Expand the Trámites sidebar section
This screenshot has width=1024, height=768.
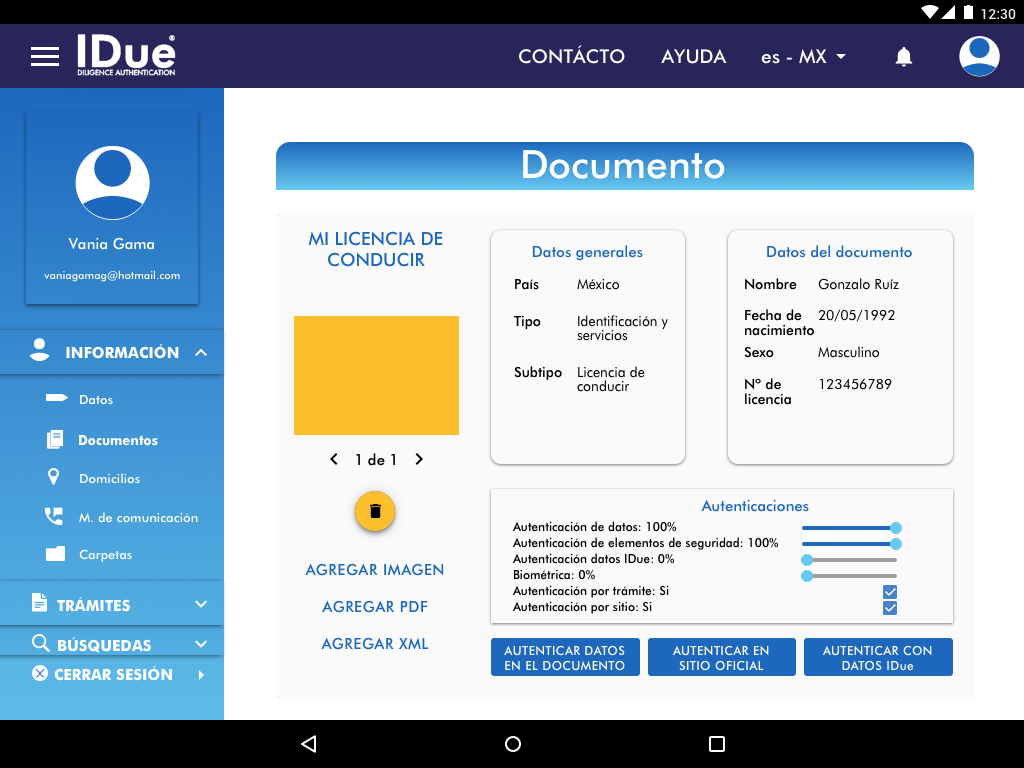click(x=201, y=605)
